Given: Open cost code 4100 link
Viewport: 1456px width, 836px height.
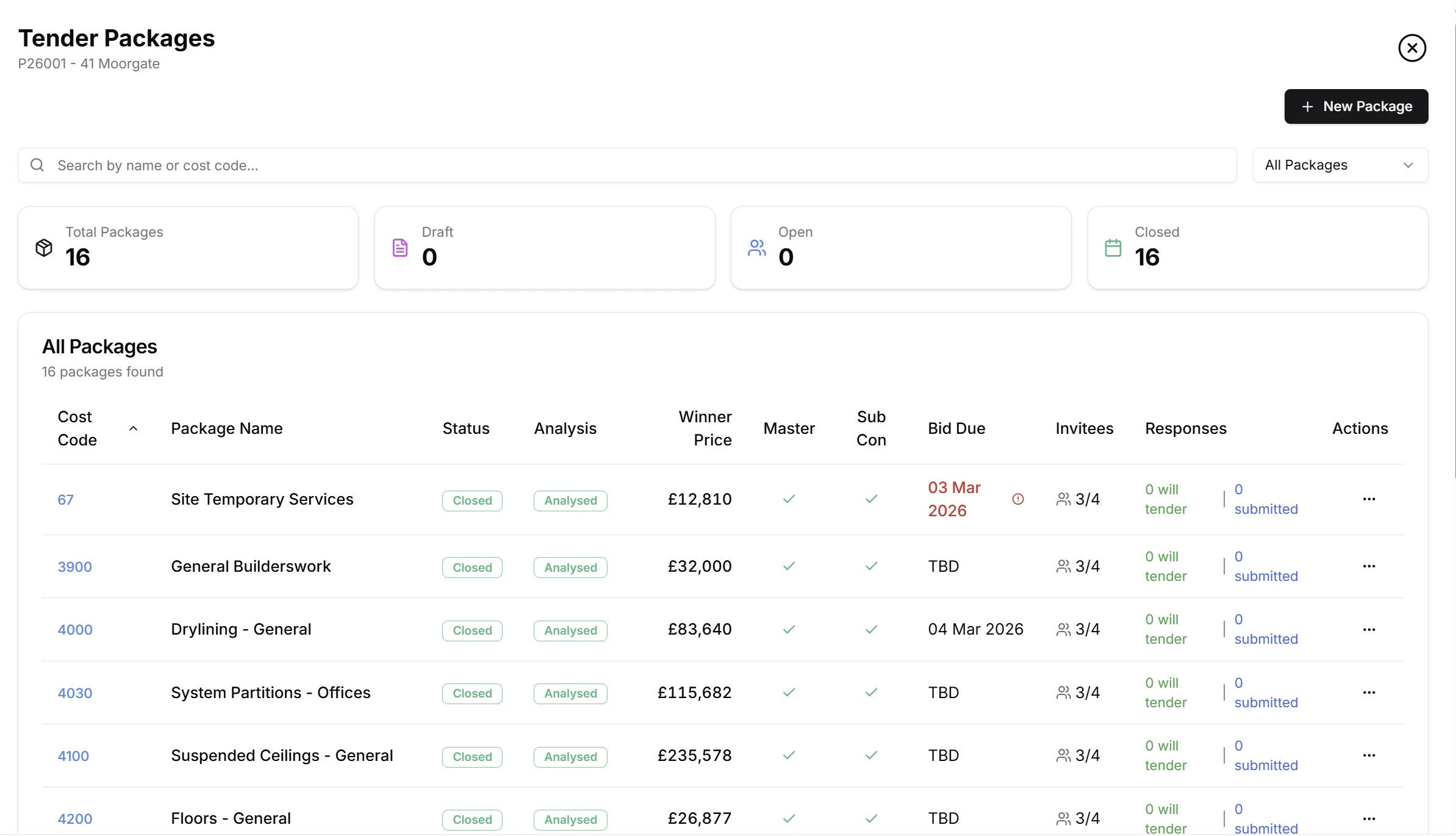Looking at the screenshot, I should point(73,755).
